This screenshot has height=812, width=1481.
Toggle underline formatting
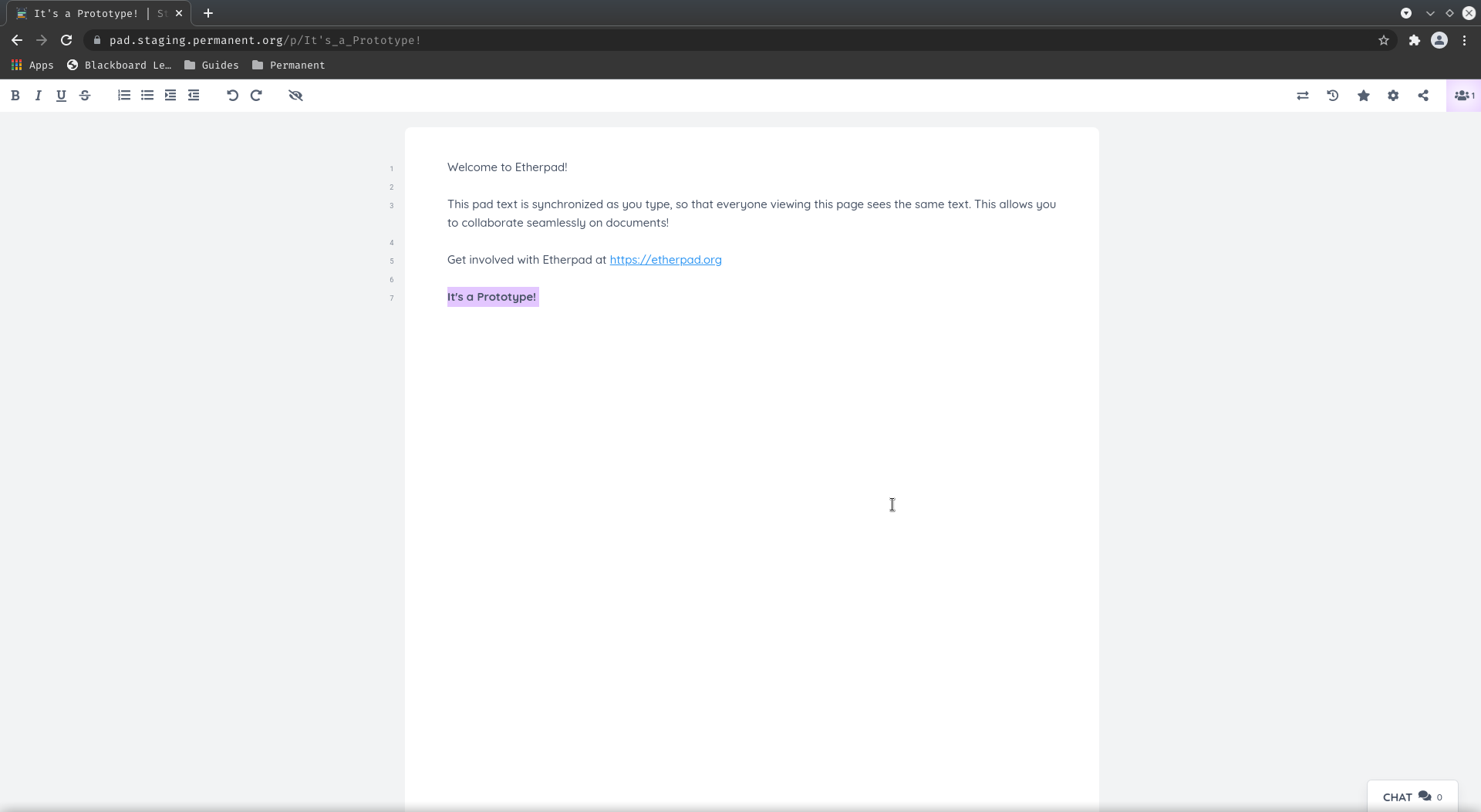coord(61,96)
